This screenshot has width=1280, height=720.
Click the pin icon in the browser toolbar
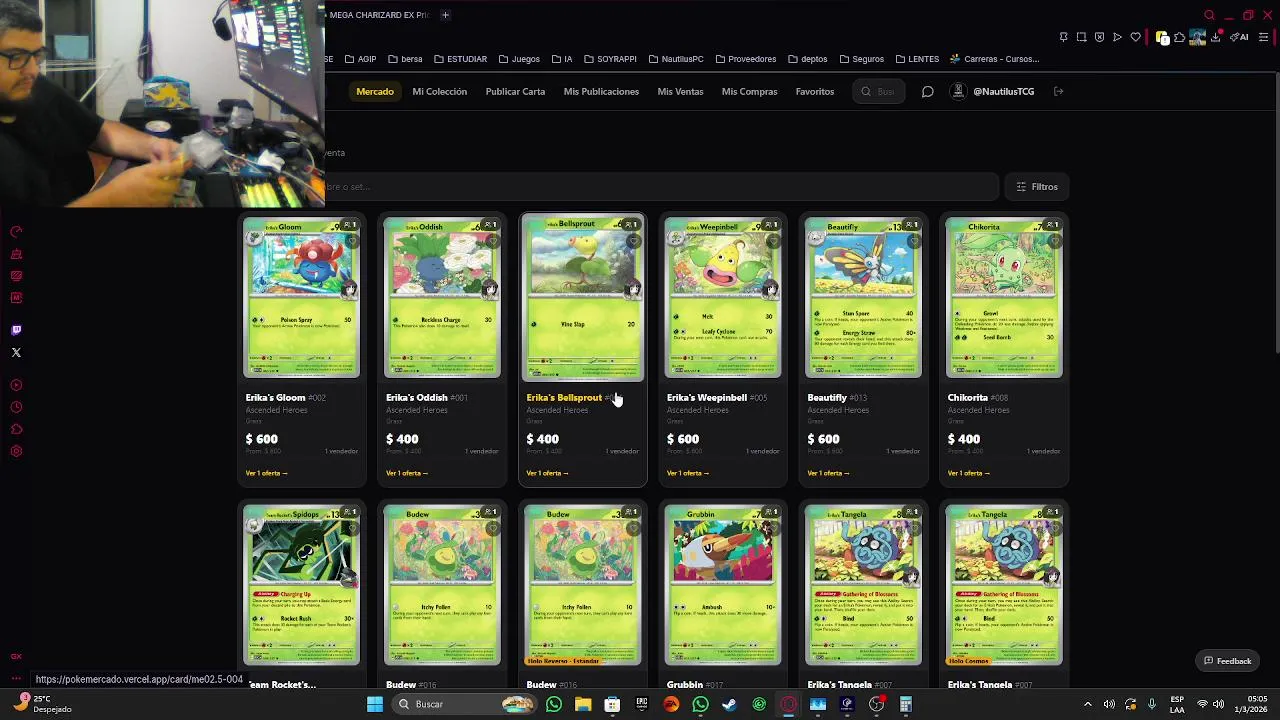(x=1063, y=37)
